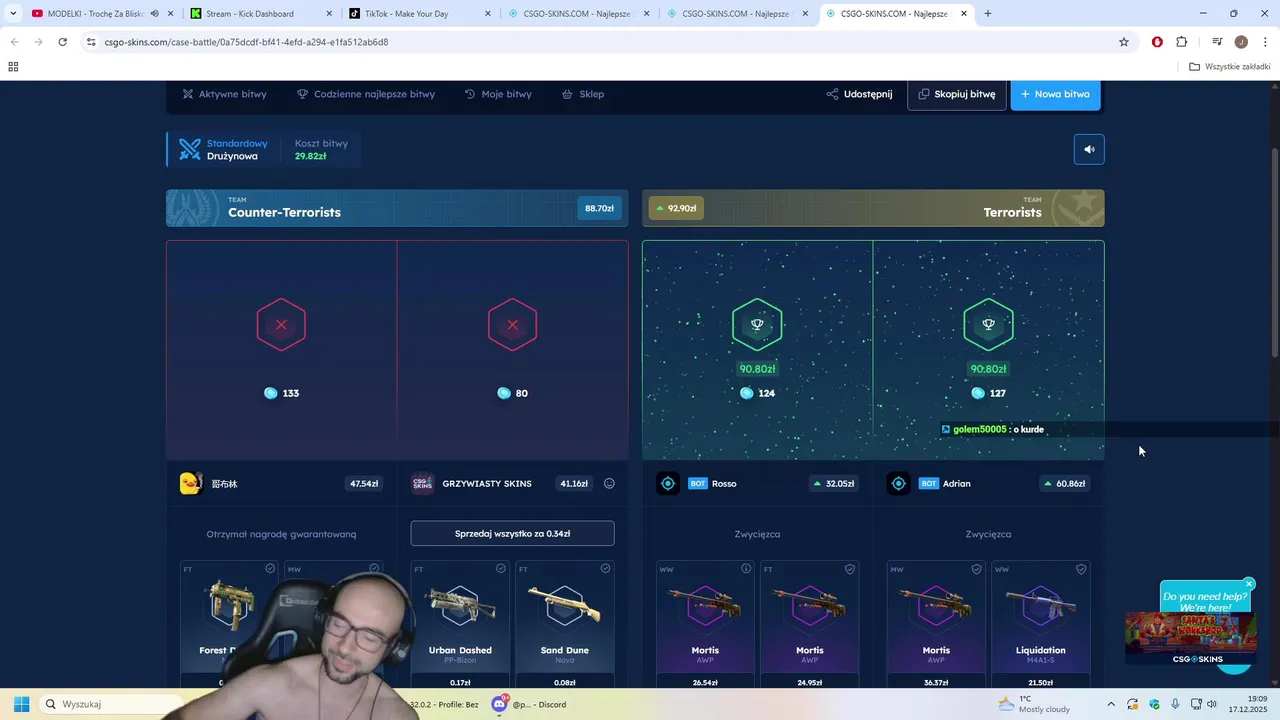This screenshot has width=1280, height=720.
Task: Mute the MODELKI tab audio speaker icon
Action: [154, 14]
